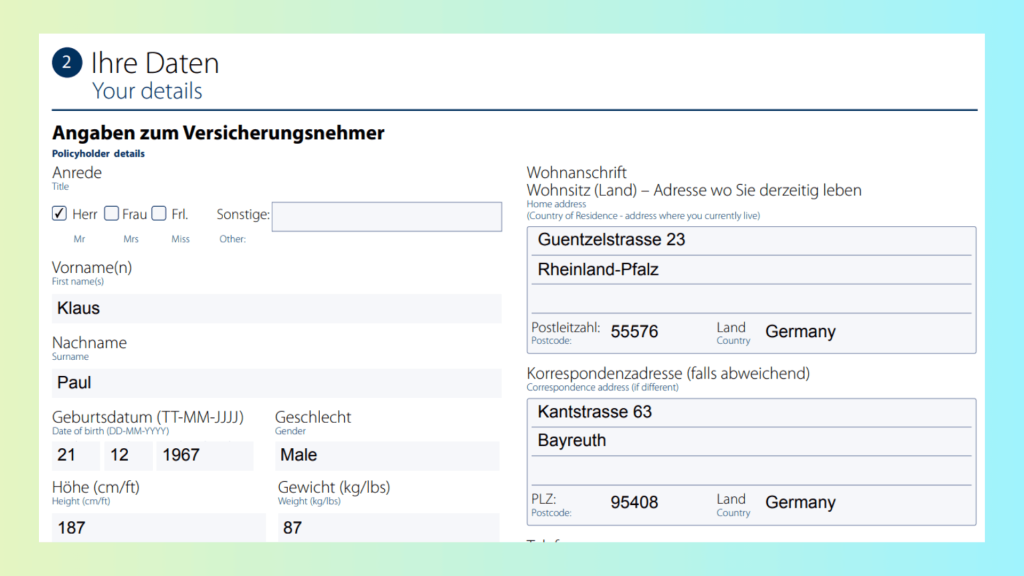Click the step 2 circle icon

coord(66,63)
